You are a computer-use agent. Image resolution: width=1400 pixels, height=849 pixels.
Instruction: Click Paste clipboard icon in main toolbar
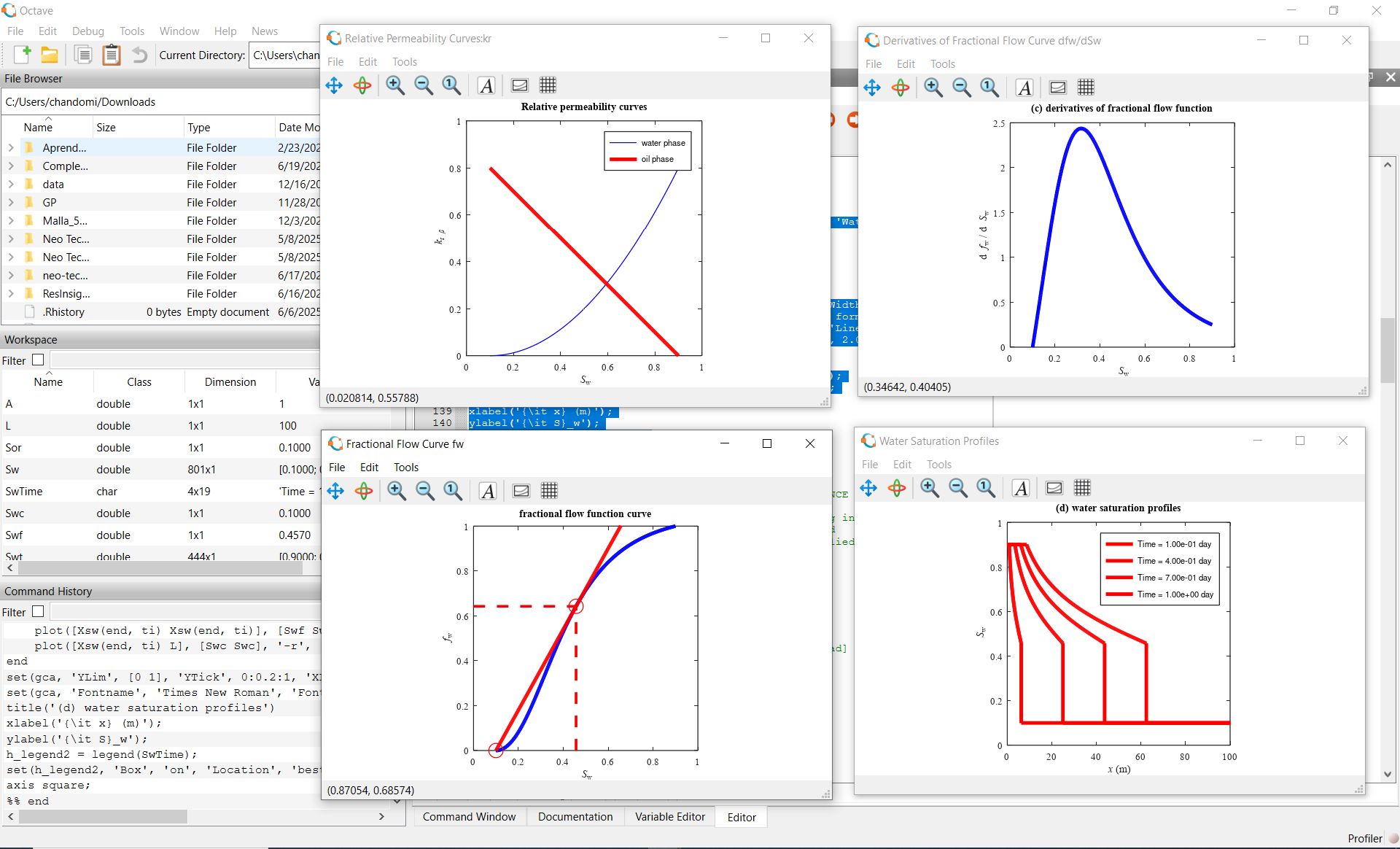point(112,55)
